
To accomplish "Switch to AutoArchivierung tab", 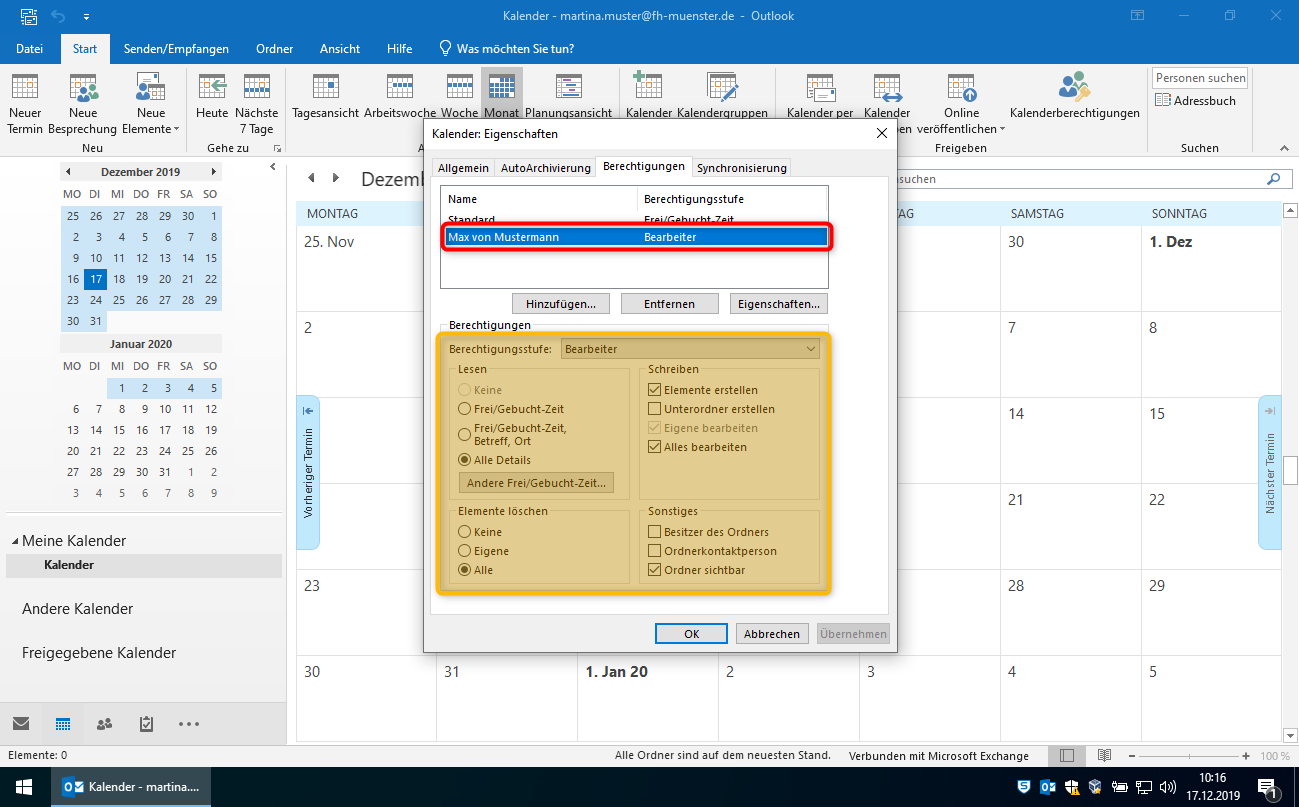I will [545, 168].
